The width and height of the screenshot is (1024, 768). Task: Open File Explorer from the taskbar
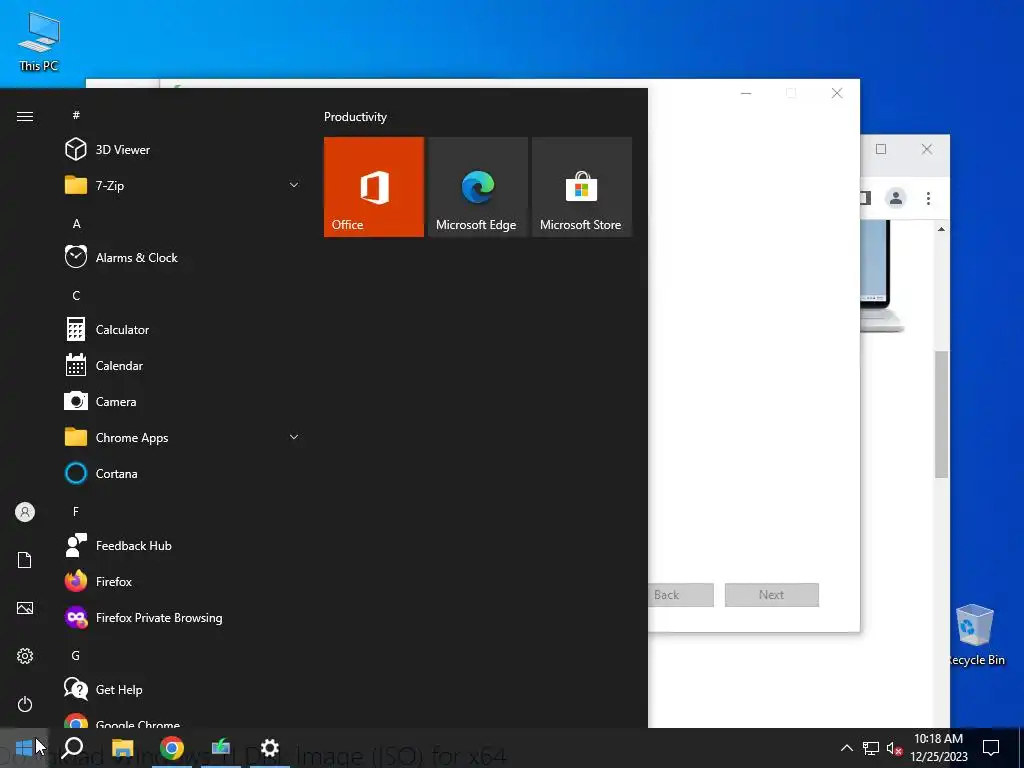coord(122,748)
